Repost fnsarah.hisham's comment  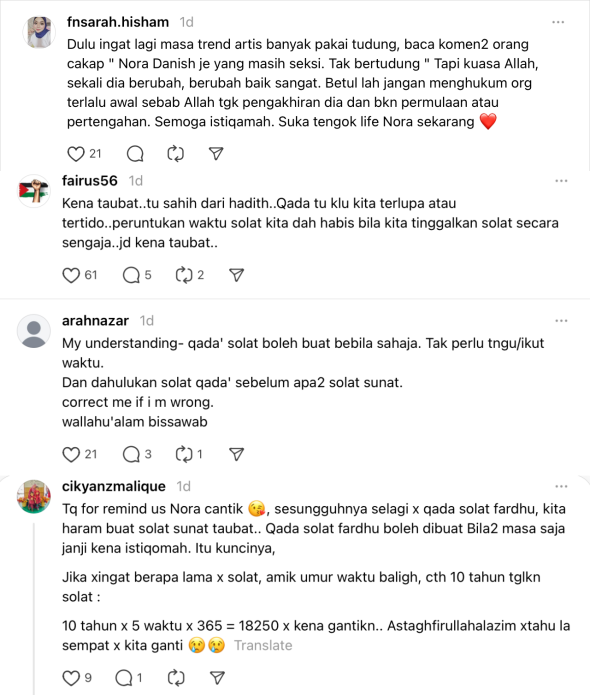tap(176, 154)
